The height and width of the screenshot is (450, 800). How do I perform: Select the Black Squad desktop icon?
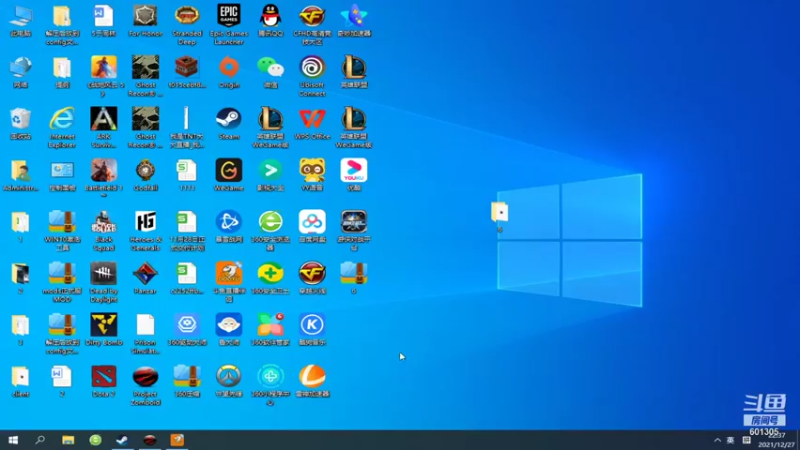click(x=104, y=231)
